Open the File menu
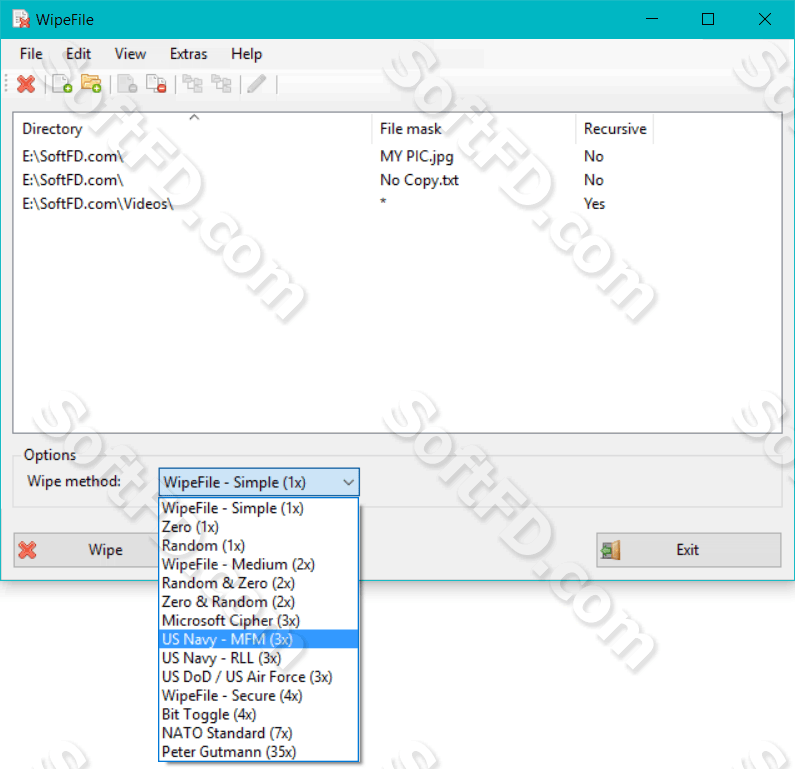The width and height of the screenshot is (795, 769). [x=31, y=54]
